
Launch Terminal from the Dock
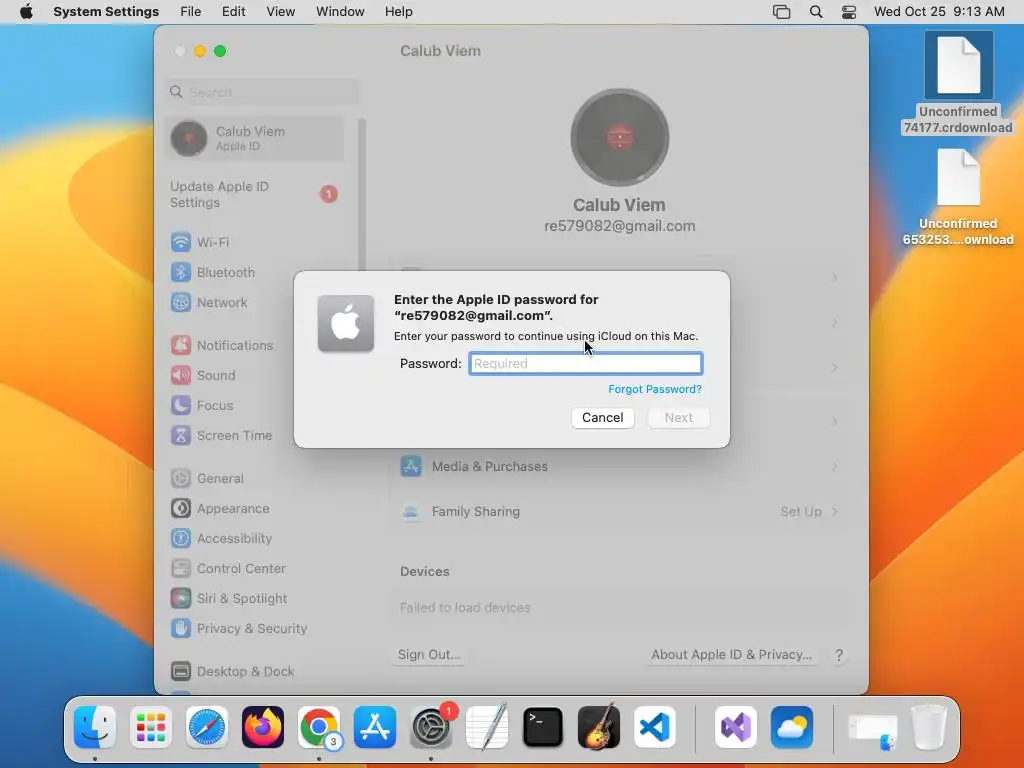[x=543, y=727]
